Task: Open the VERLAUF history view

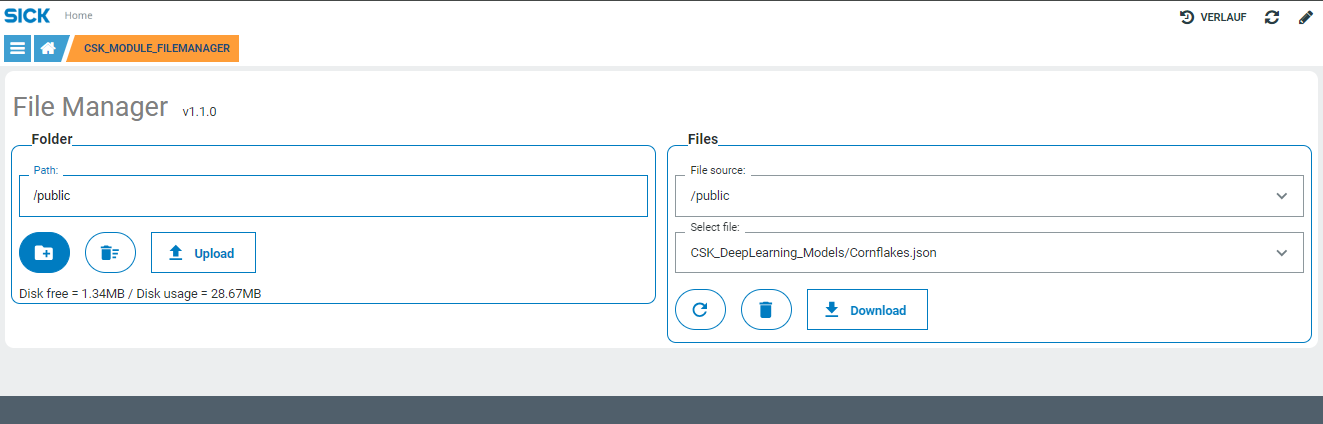Action: pyautogui.click(x=1213, y=17)
